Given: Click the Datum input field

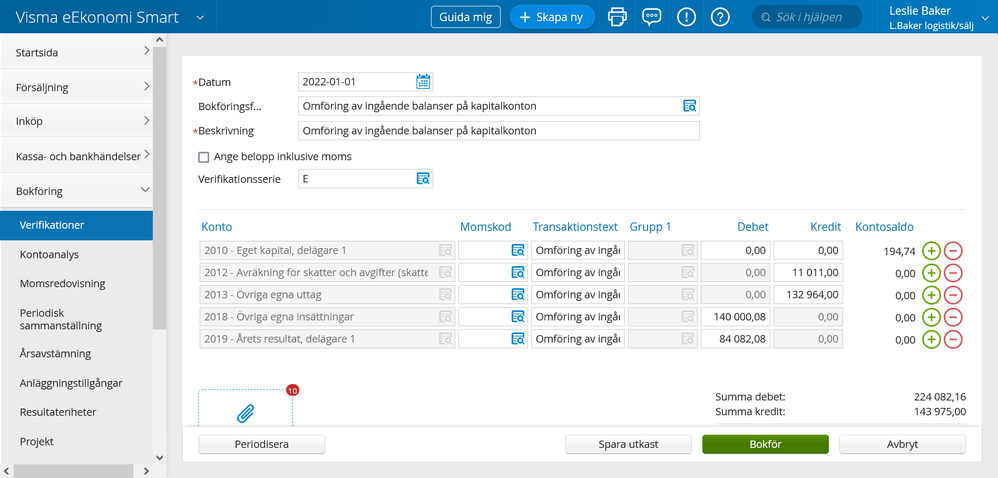Looking at the screenshot, I should [365, 81].
